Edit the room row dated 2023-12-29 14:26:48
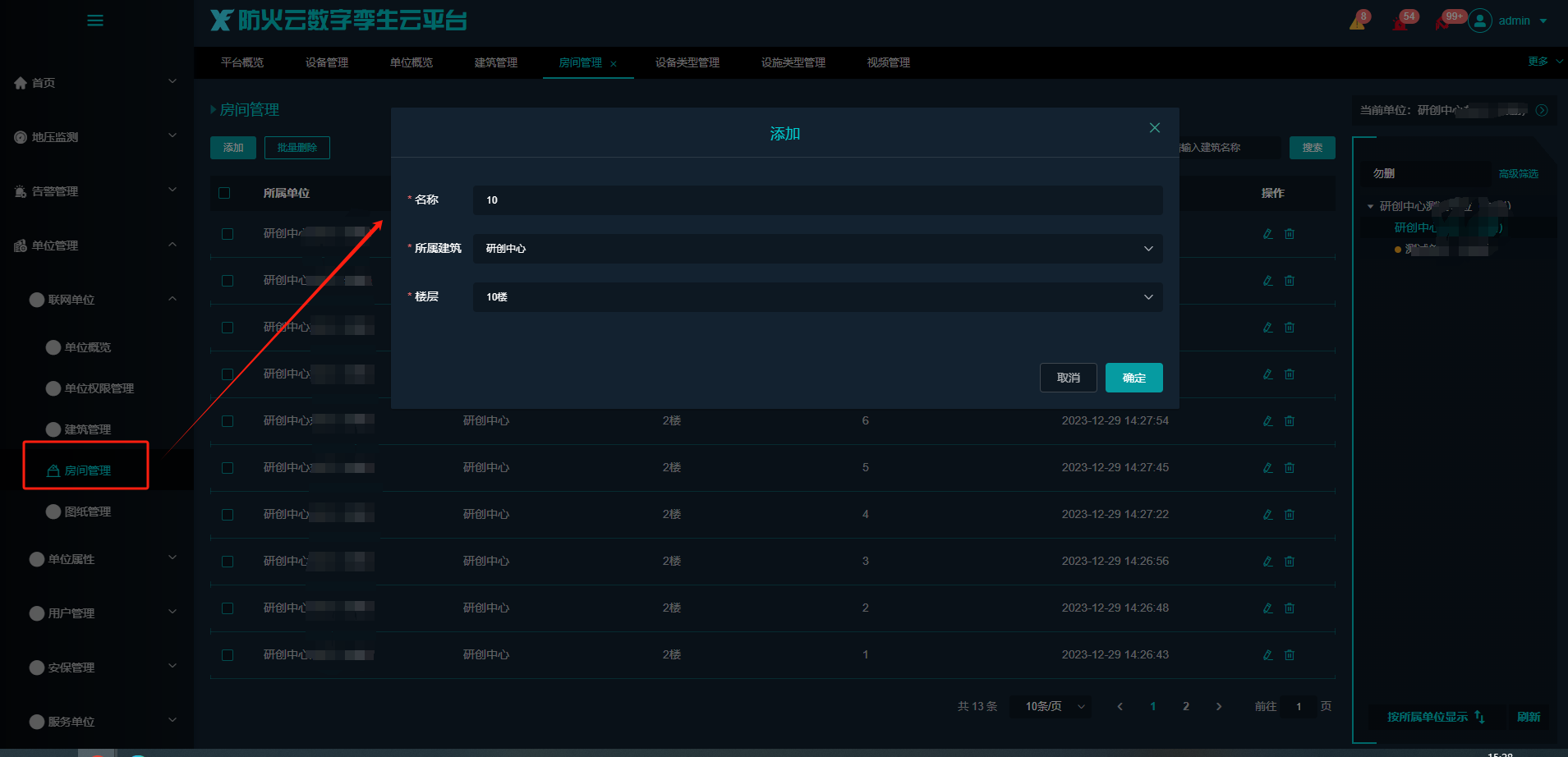This screenshot has height=757, width=1568. [x=1268, y=608]
